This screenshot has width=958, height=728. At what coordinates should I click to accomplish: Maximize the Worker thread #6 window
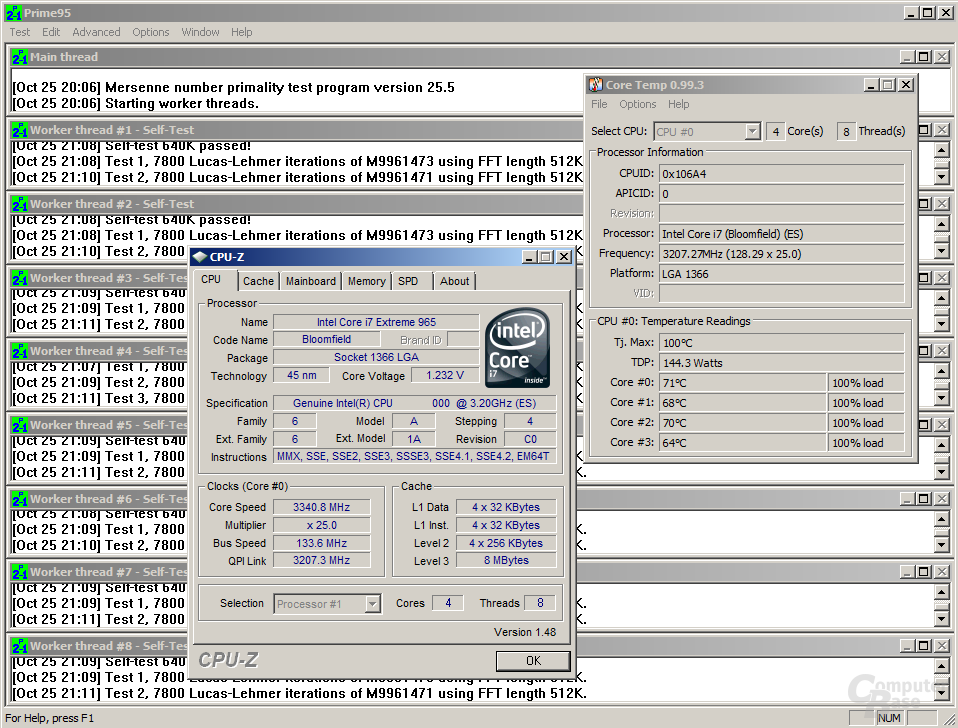pyautogui.click(x=924, y=499)
